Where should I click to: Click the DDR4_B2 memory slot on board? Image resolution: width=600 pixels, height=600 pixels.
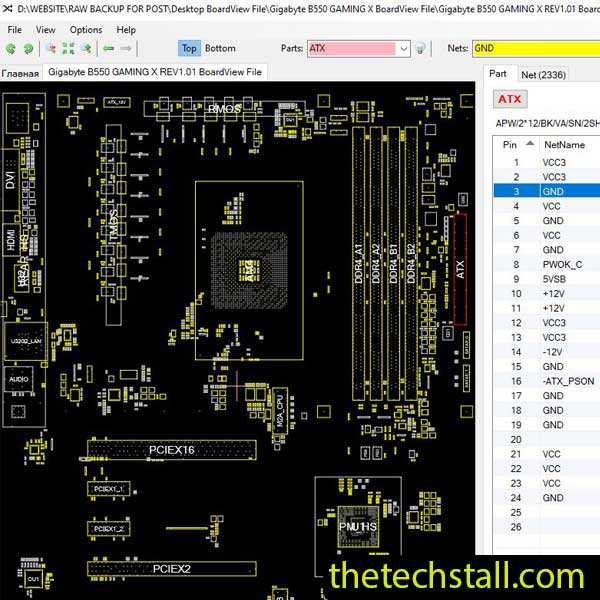[x=411, y=264]
